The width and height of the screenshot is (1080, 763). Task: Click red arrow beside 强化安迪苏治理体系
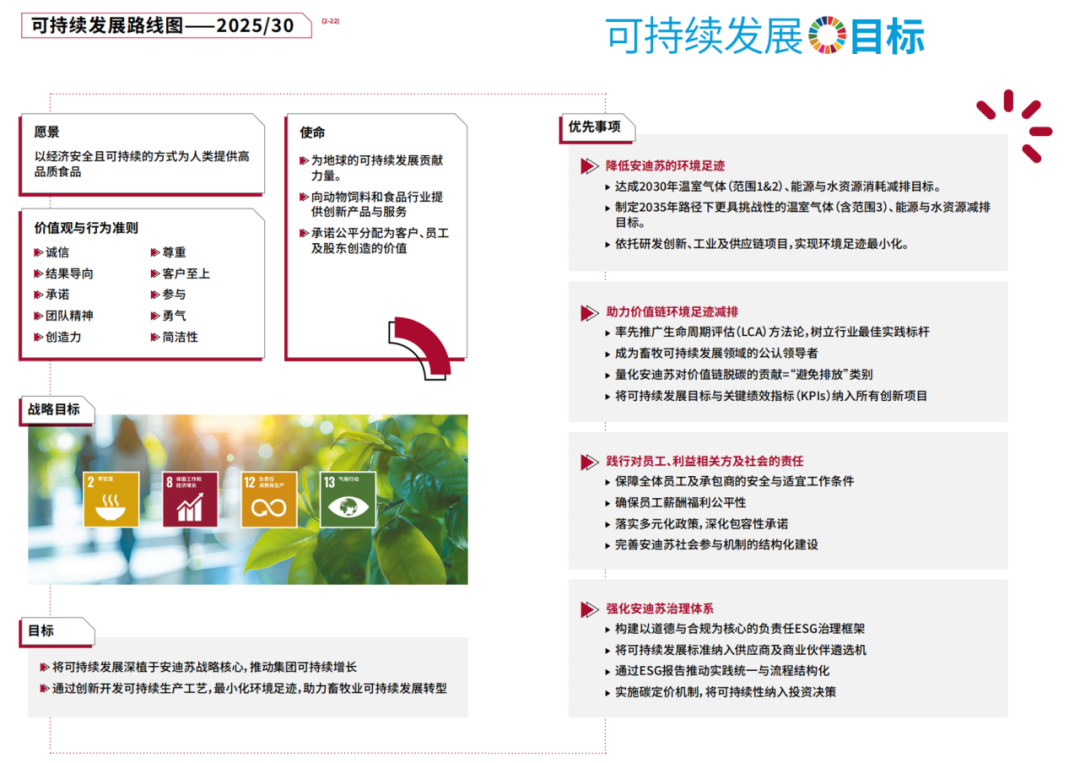coord(589,609)
